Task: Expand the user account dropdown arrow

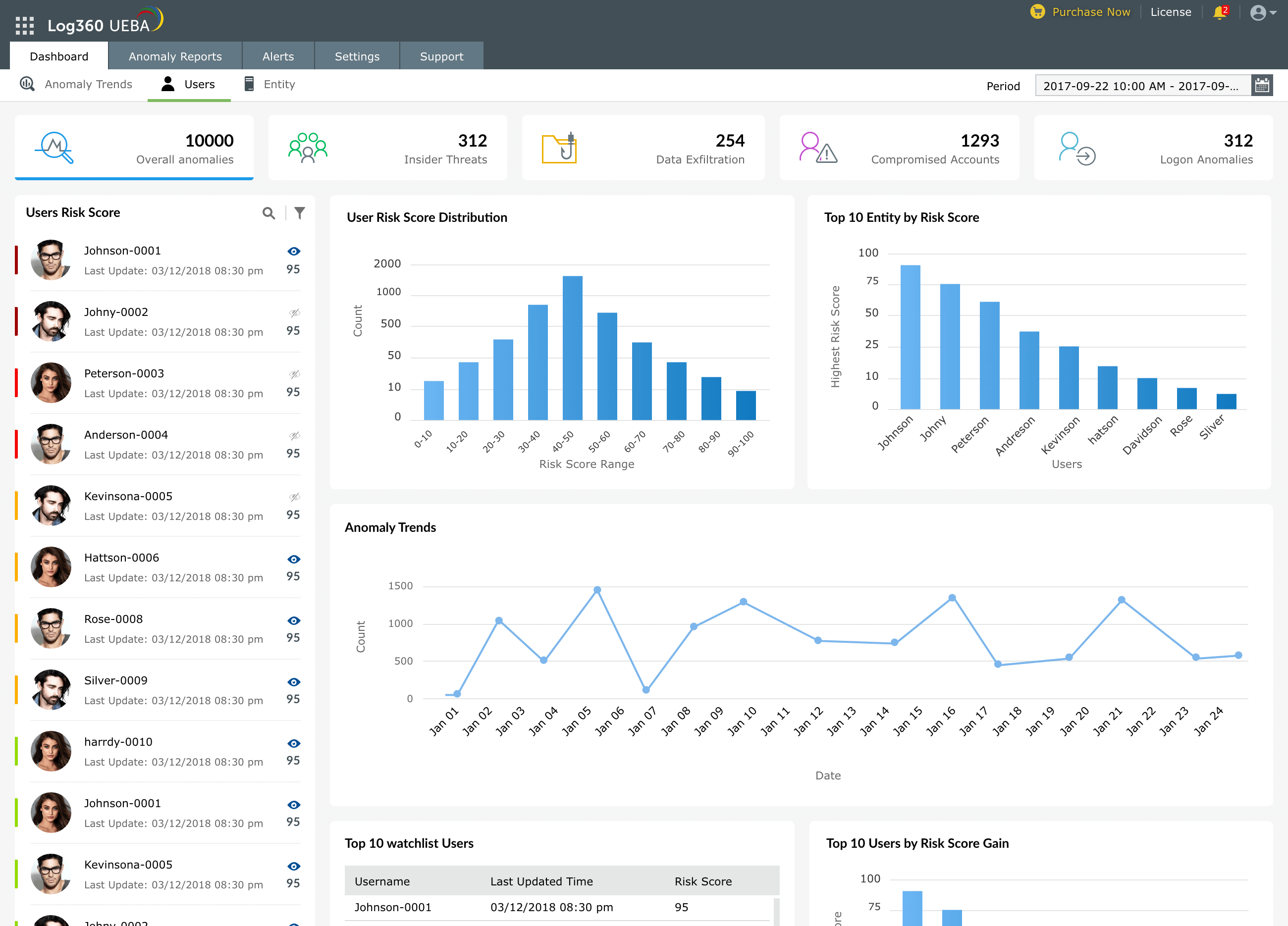Action: pyautogui.click(x=1274, y=12)
